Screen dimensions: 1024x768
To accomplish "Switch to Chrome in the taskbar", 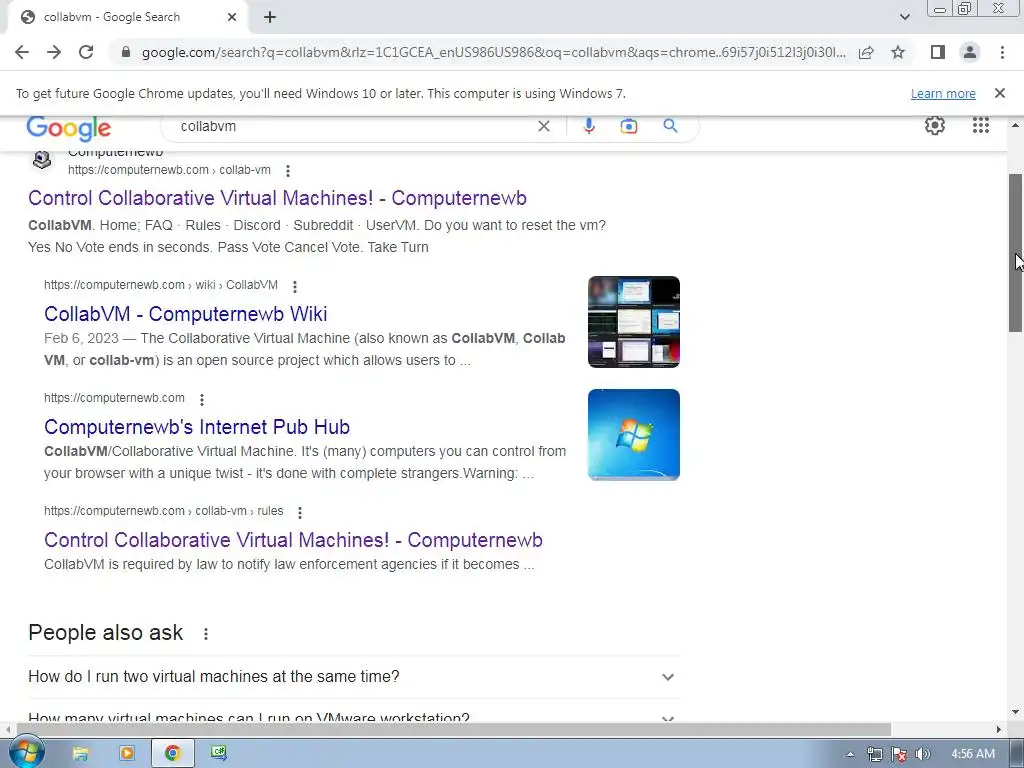I will (172, 754).
